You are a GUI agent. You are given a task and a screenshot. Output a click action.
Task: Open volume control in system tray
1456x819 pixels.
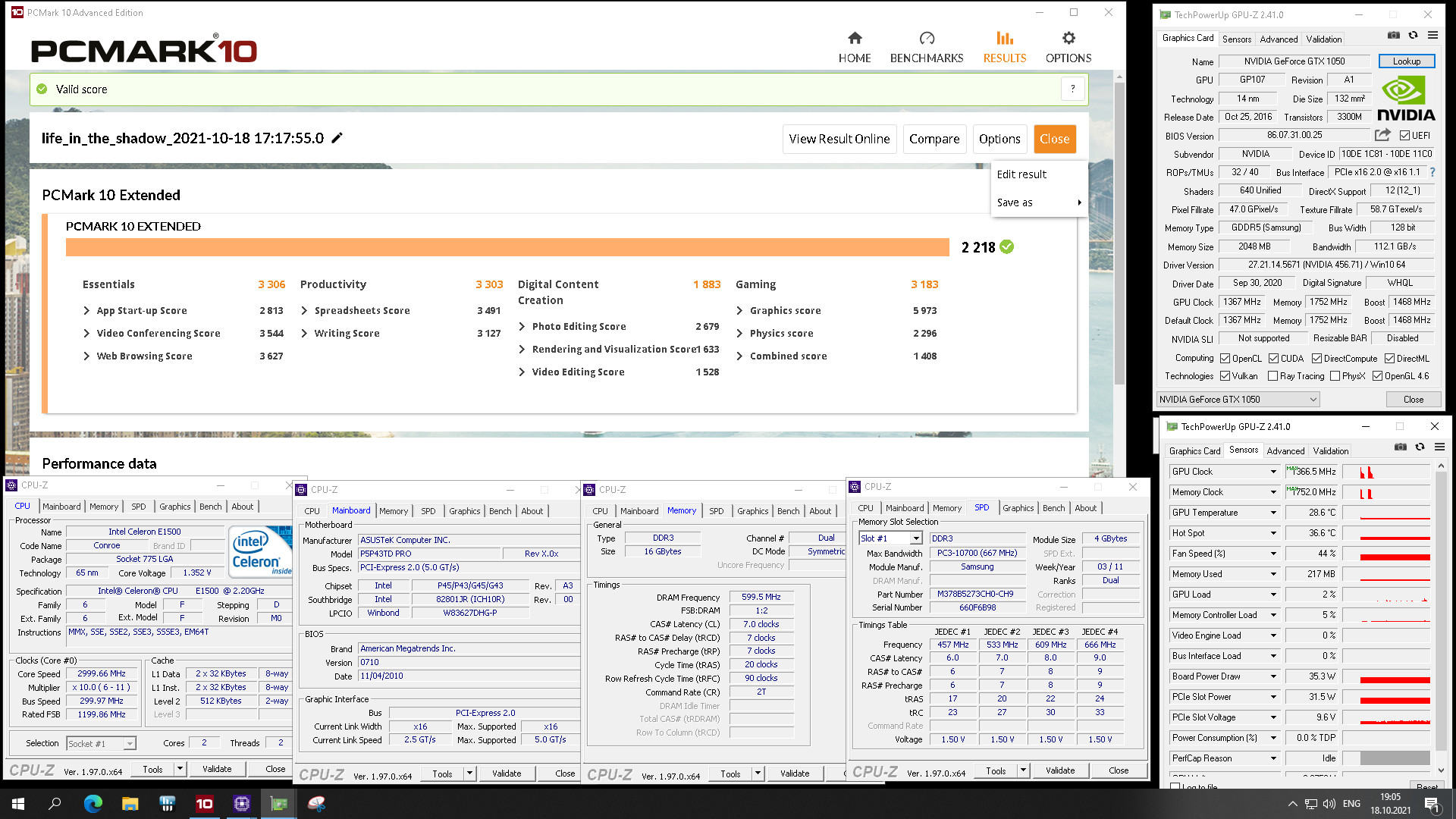1329,804
